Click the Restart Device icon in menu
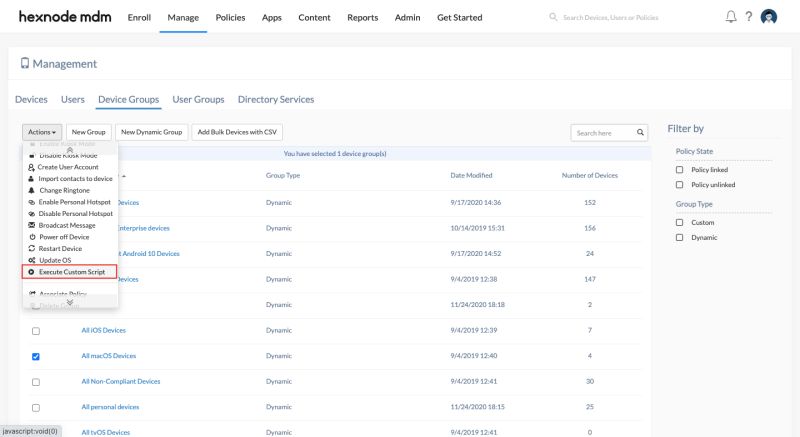Screen dimensions: 800x437 click(x=32, y=248)
